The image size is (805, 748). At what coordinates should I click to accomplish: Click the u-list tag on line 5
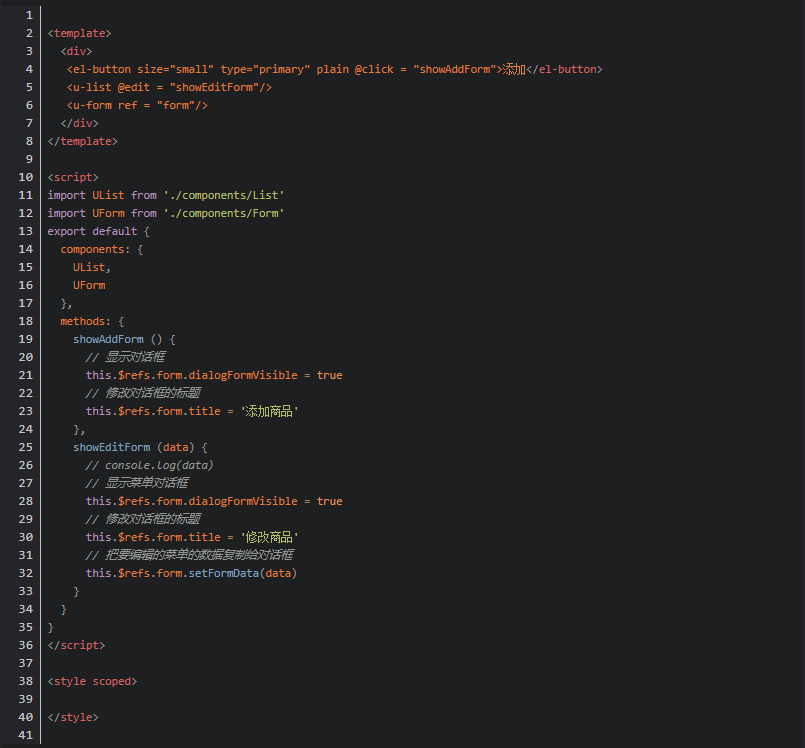92,87
